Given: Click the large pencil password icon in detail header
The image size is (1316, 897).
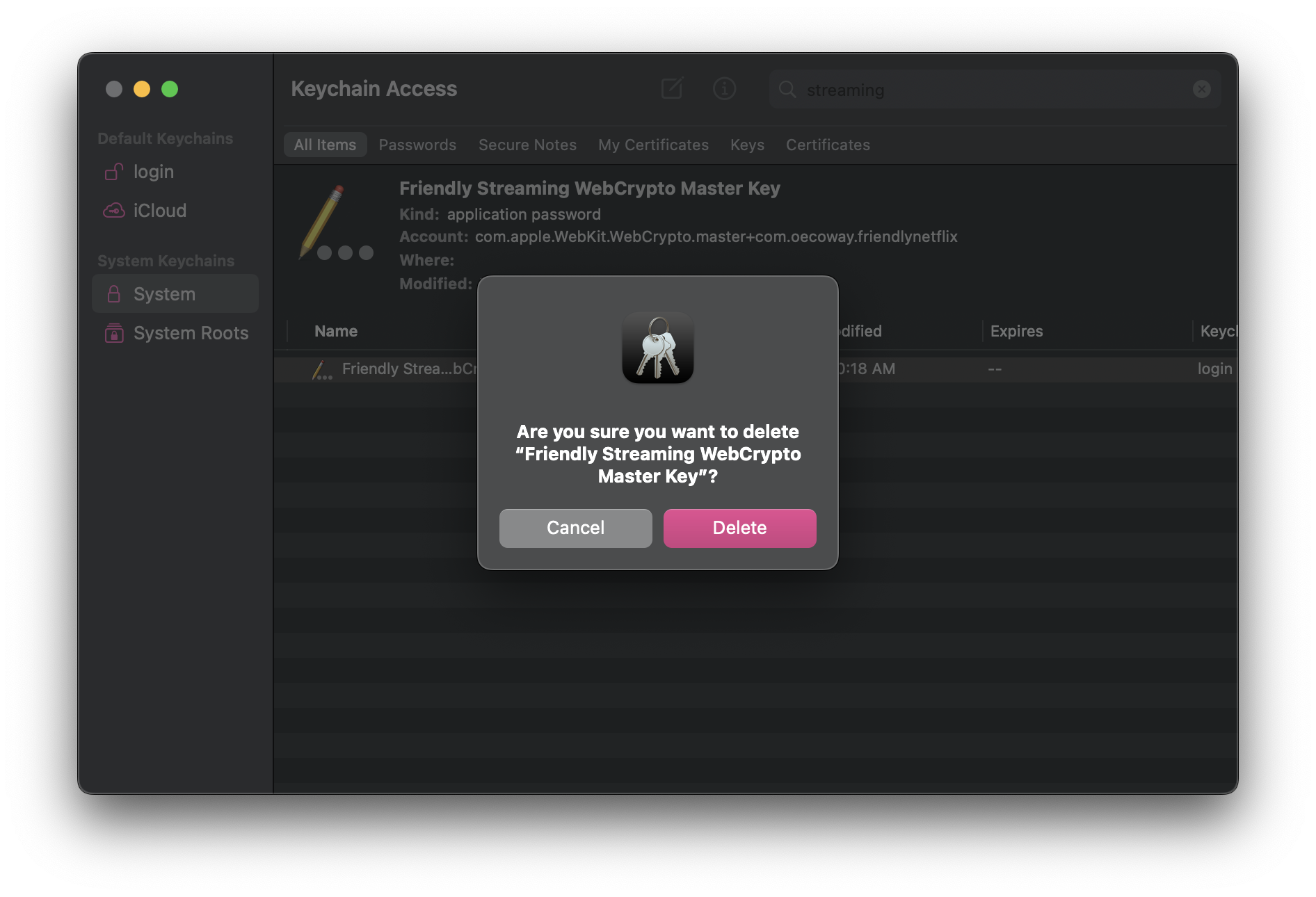Looking at the screenshot, I should [x=335, y=223].
